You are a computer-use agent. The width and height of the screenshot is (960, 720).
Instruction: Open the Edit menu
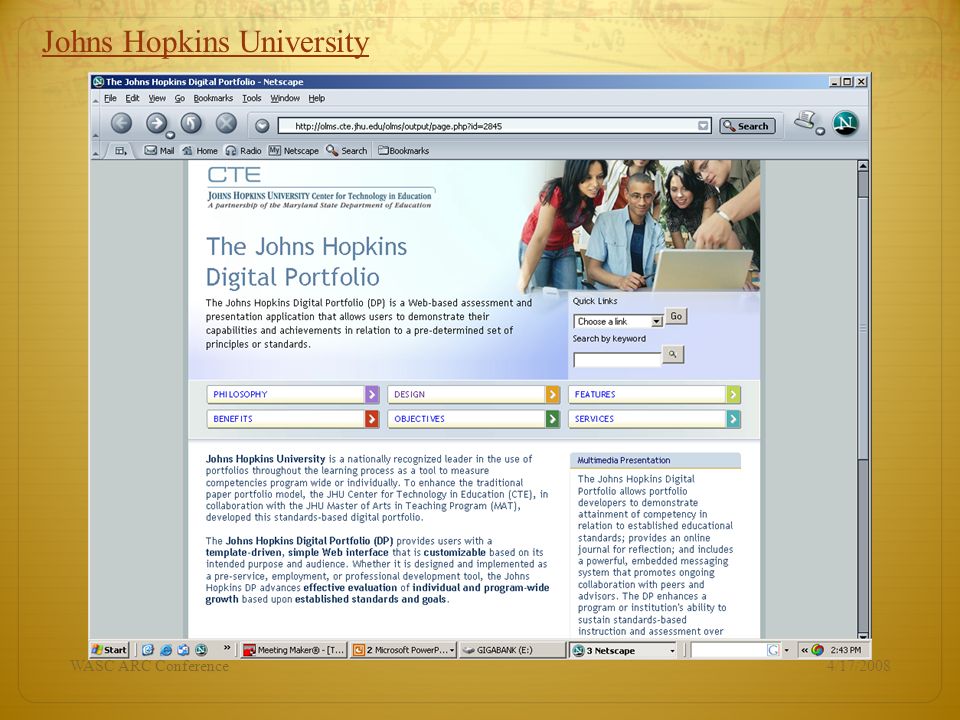click(132, 98)
